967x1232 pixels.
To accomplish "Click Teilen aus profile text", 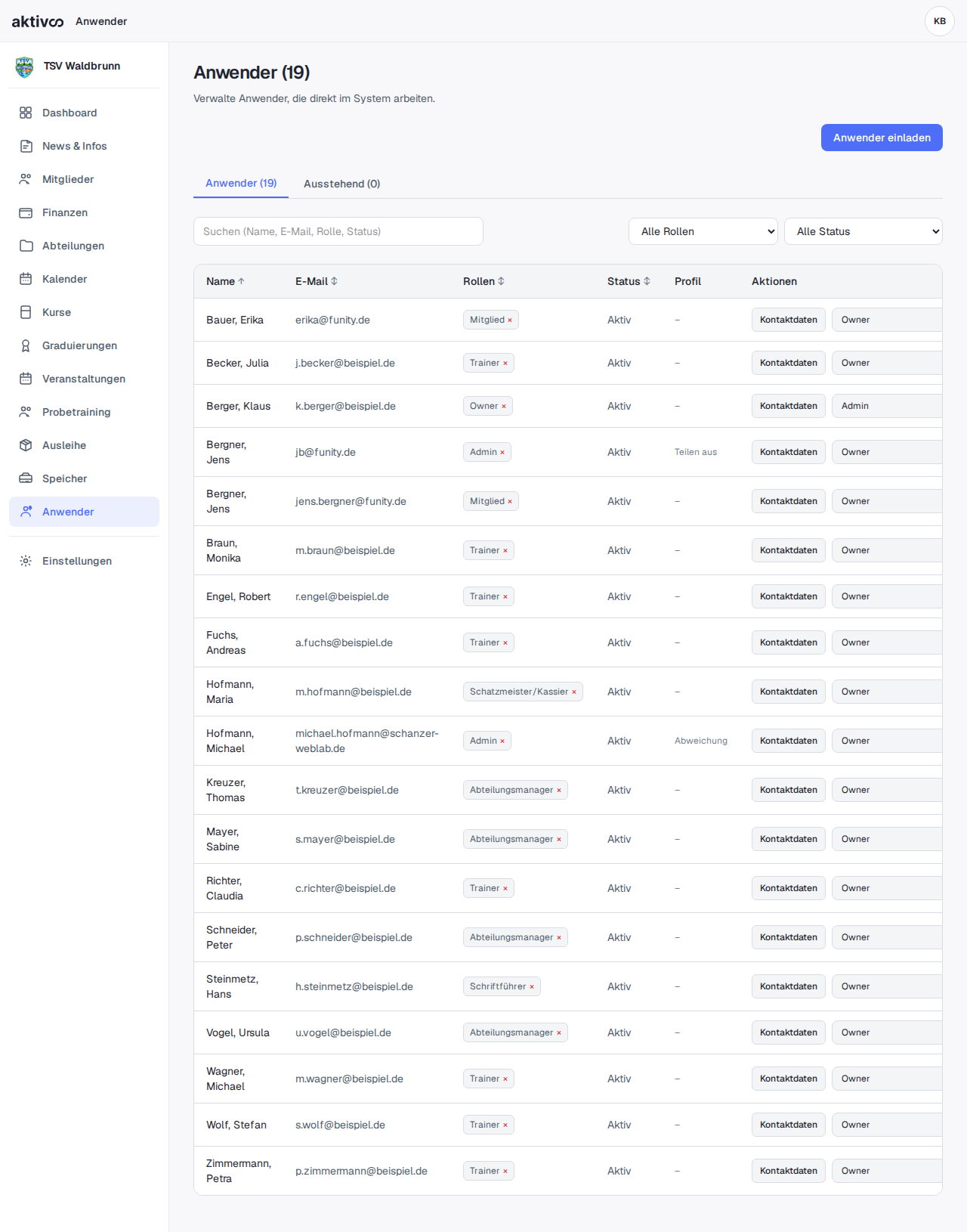I will (x=696, y=452).
